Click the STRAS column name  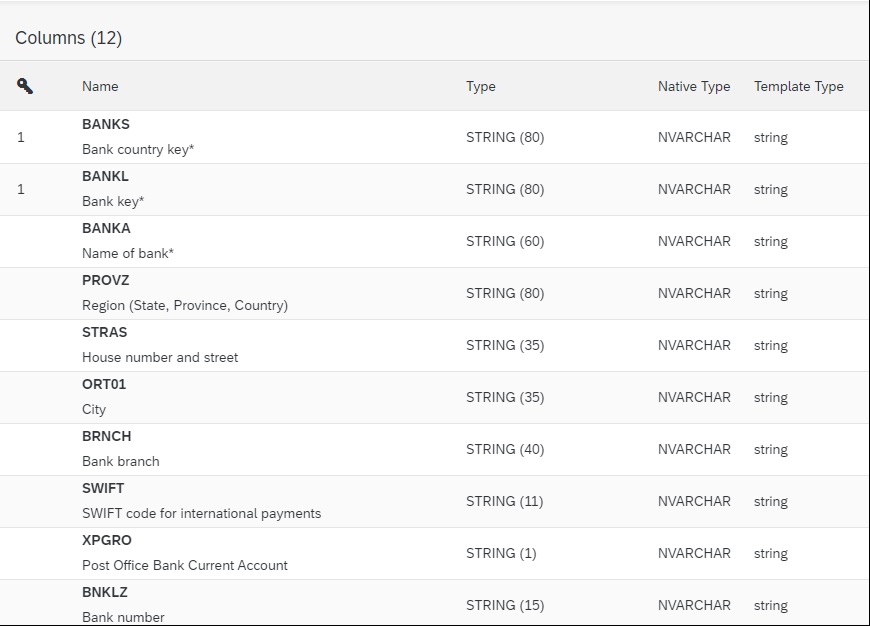104,333
